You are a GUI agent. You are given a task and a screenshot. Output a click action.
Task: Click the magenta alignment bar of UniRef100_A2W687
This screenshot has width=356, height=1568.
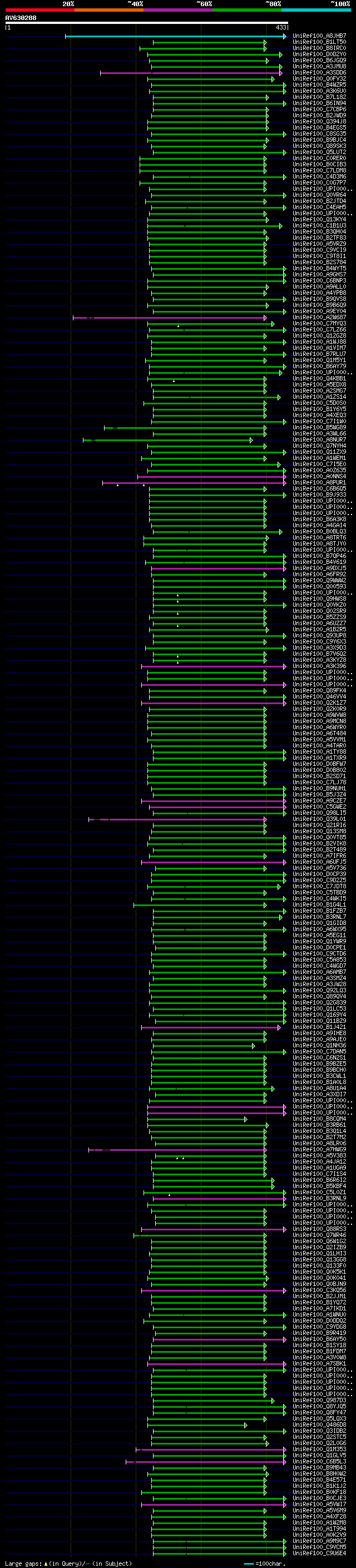[x=170, y=318]
